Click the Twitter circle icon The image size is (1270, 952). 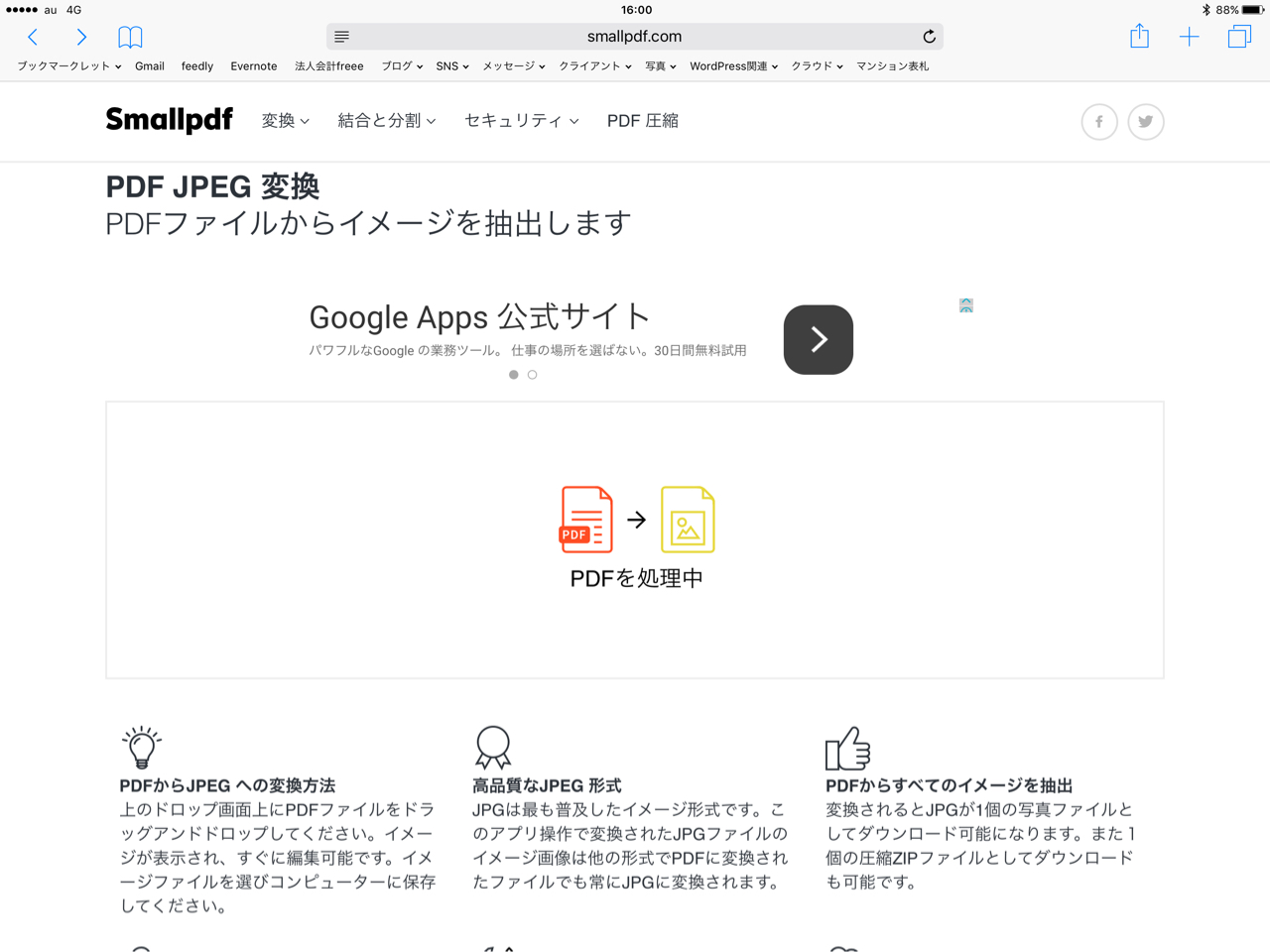[x=1146, y=122]
